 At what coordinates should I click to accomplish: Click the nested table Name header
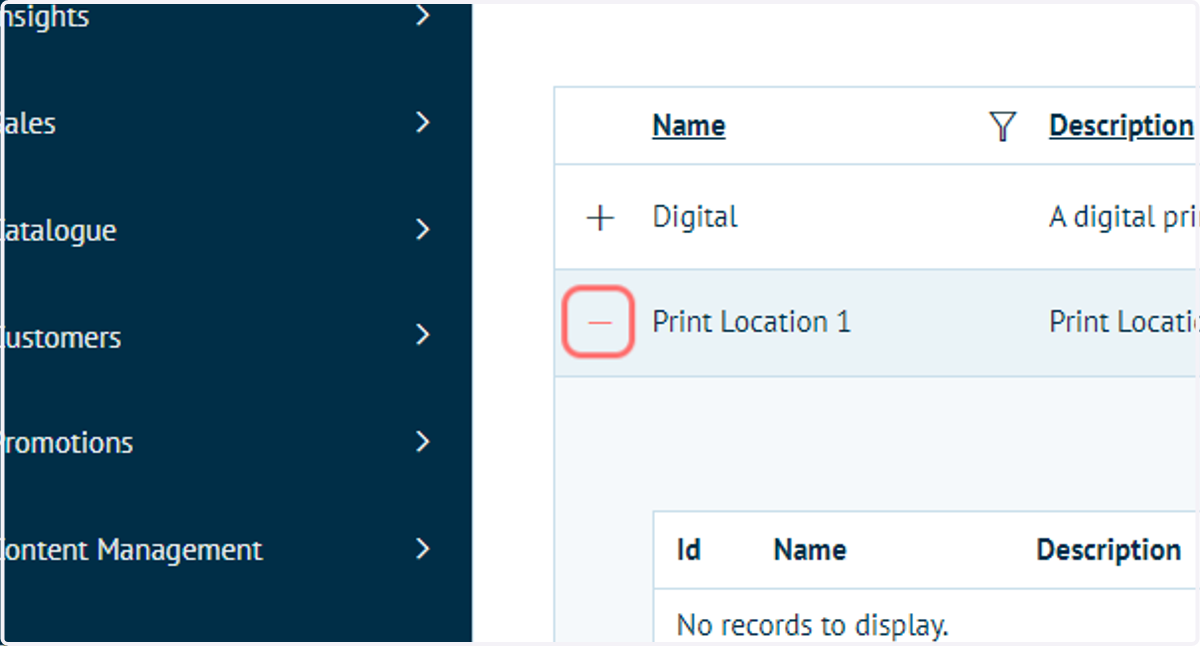(810, 550)
